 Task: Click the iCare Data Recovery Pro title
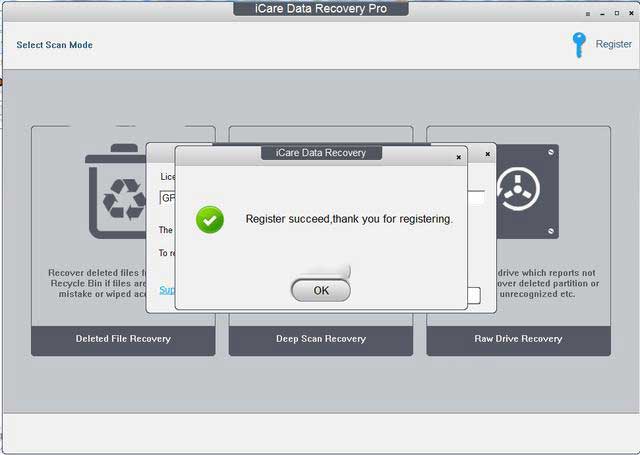(321, 9)
